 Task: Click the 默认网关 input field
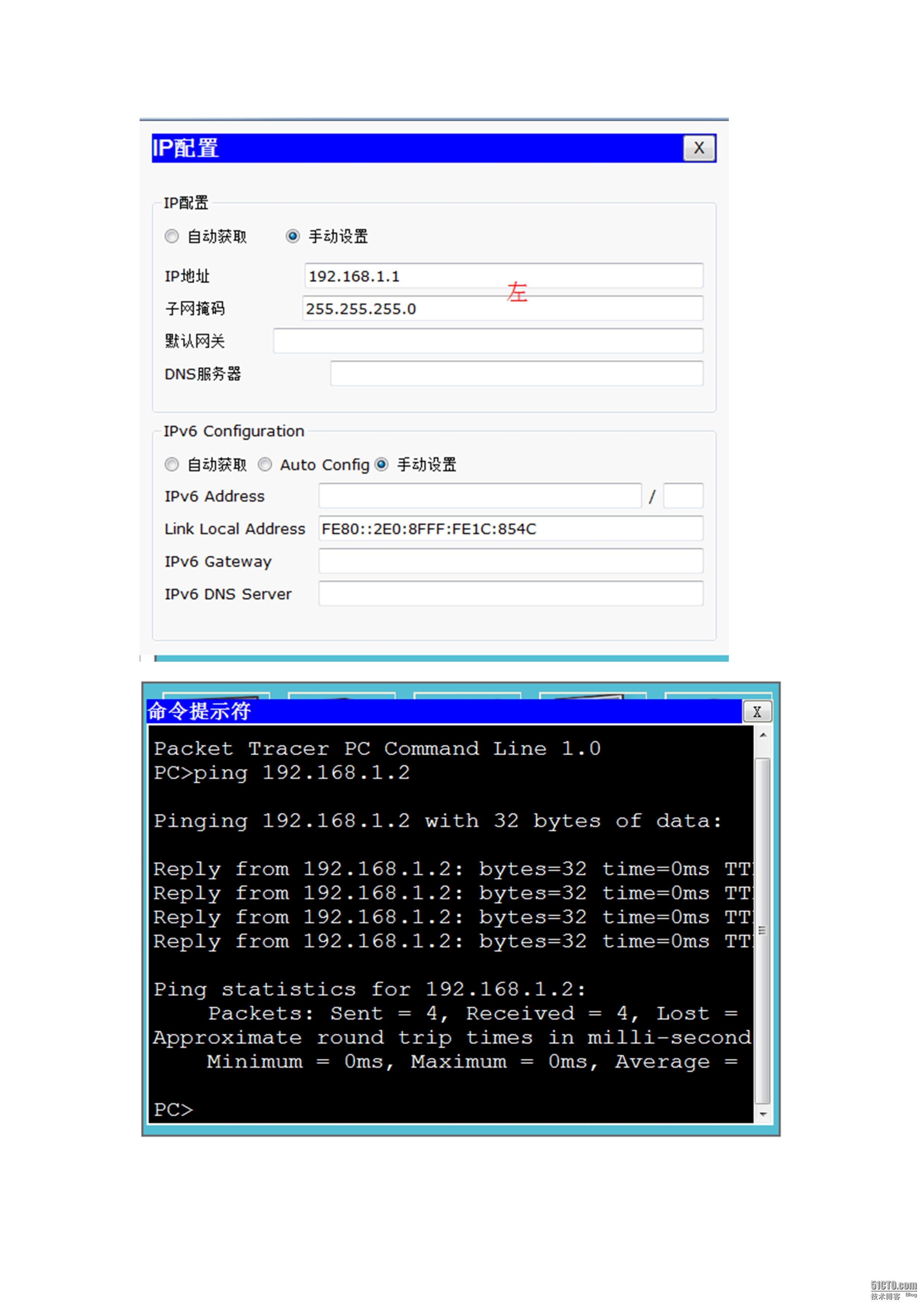click(488, 341)
